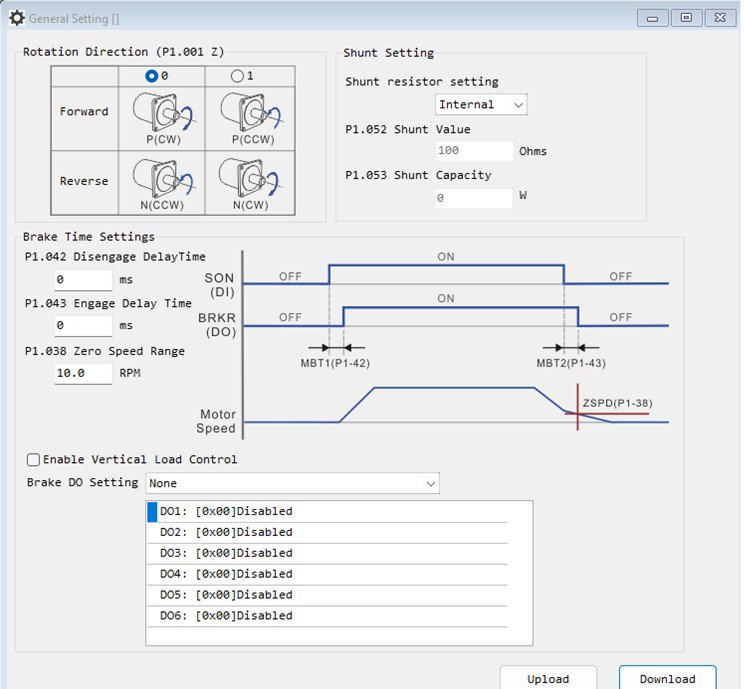744x689 pixels.
Task: Select rotation direction option 0
Action: click(151, 76)
